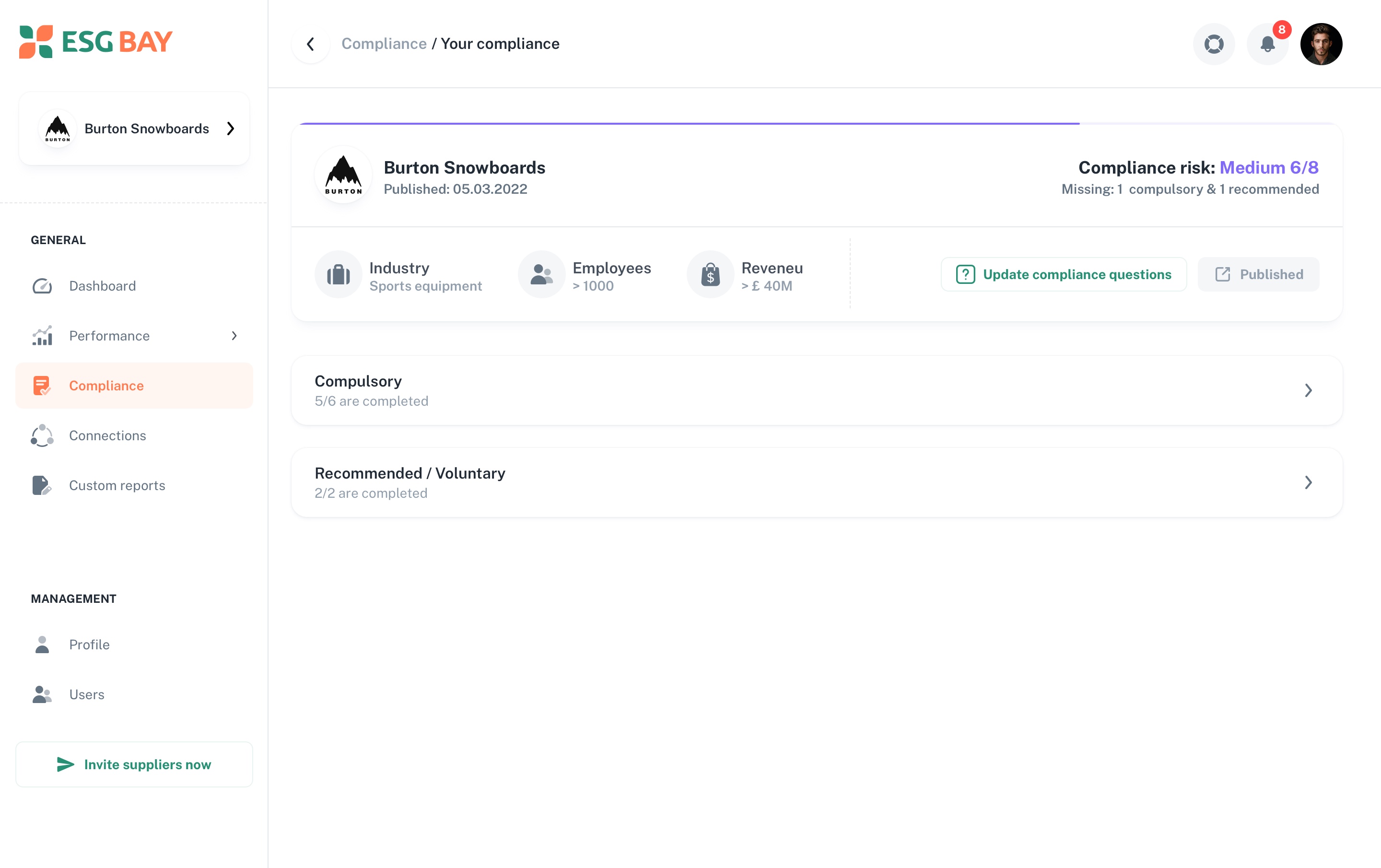Click the Compliance document icon in sidebar
1381x868 pixels.
coord(42,386)
